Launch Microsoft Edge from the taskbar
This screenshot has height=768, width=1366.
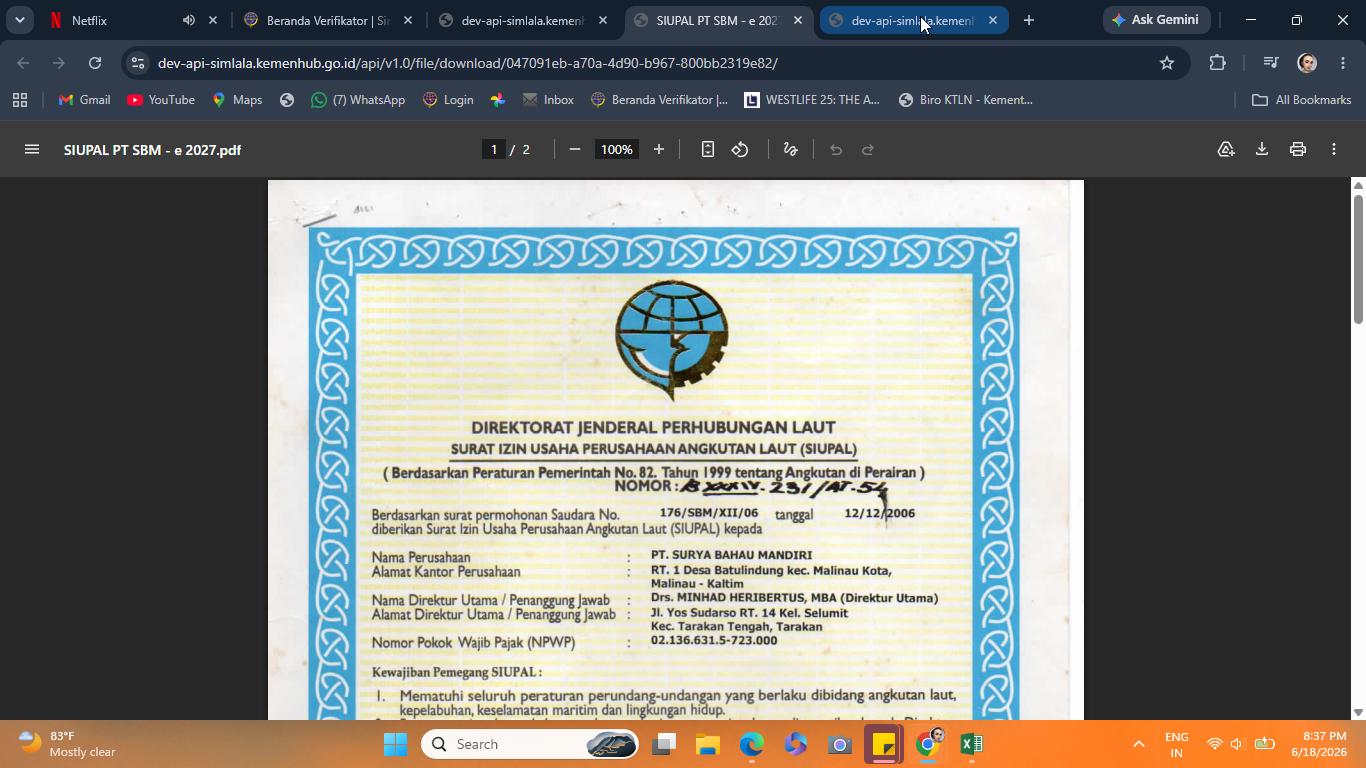click(752, 744)
